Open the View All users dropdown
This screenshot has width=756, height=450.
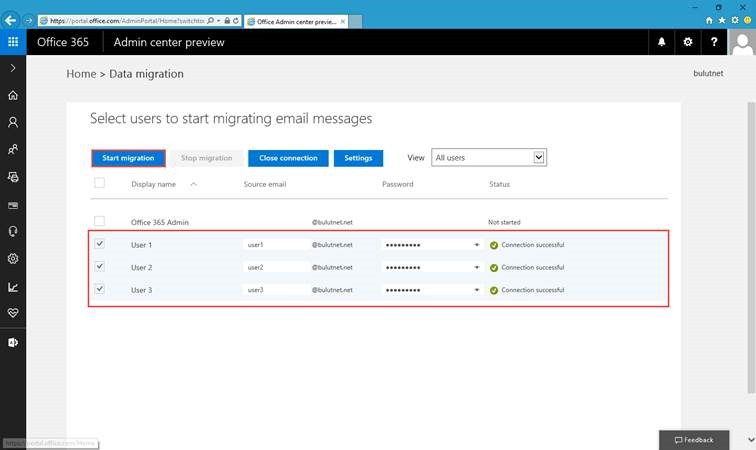[x=489, y=157]
